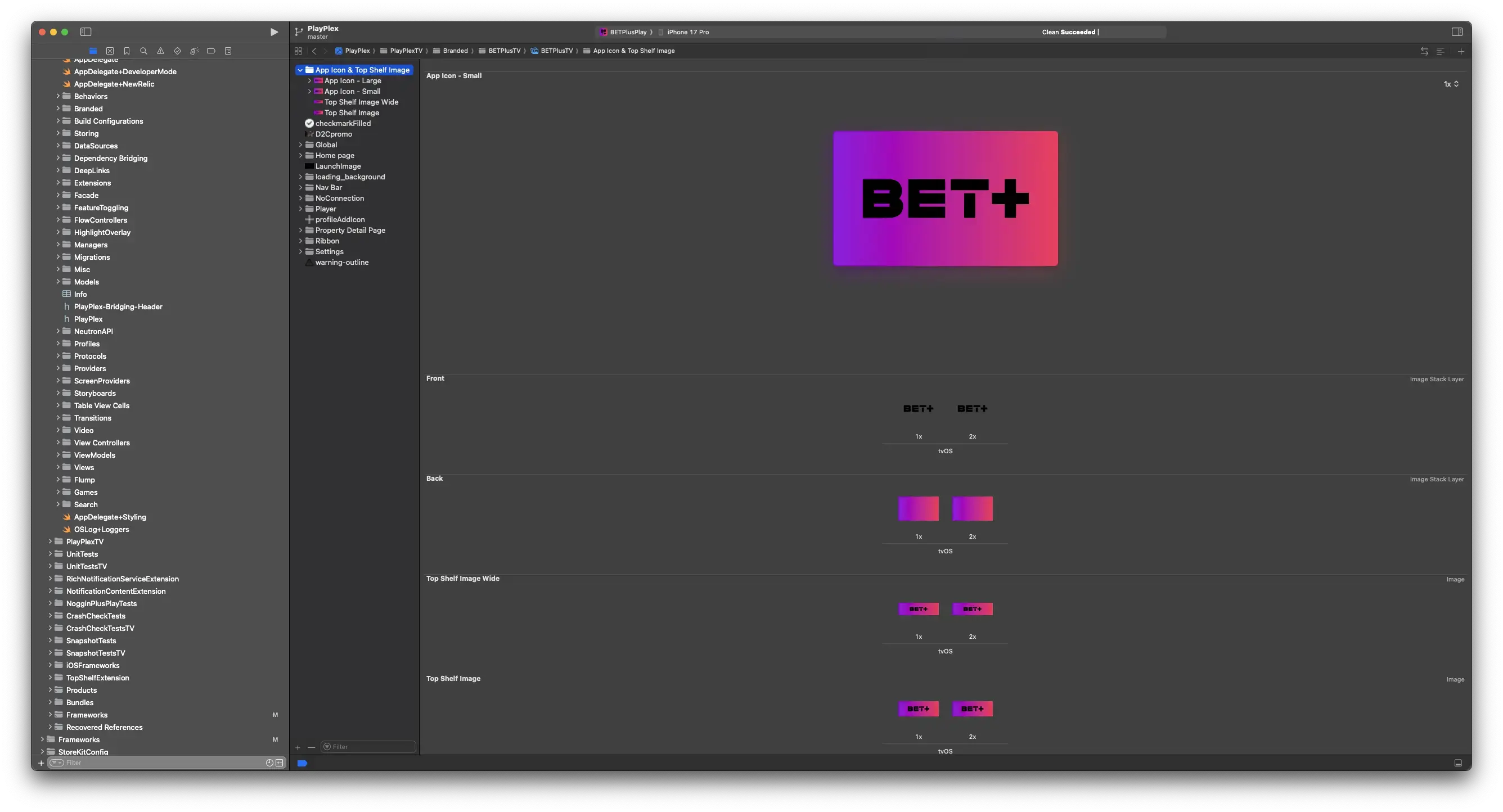The image size is (1503, 812).
Task: Select the Top Shelf Image Wide asset
Action: tap(361, 101)
